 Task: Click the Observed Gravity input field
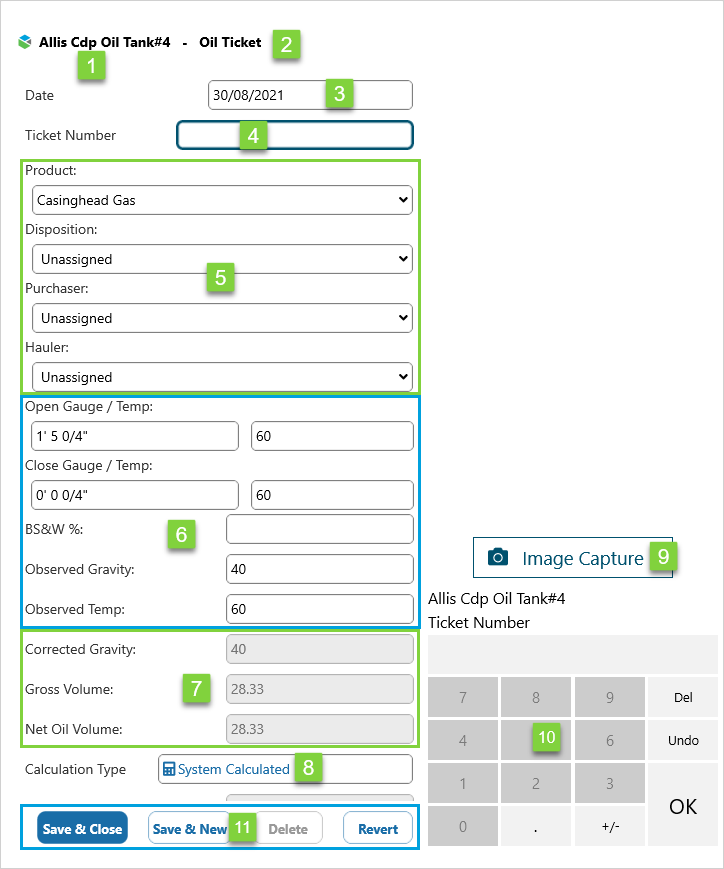(x=320, y=569)
